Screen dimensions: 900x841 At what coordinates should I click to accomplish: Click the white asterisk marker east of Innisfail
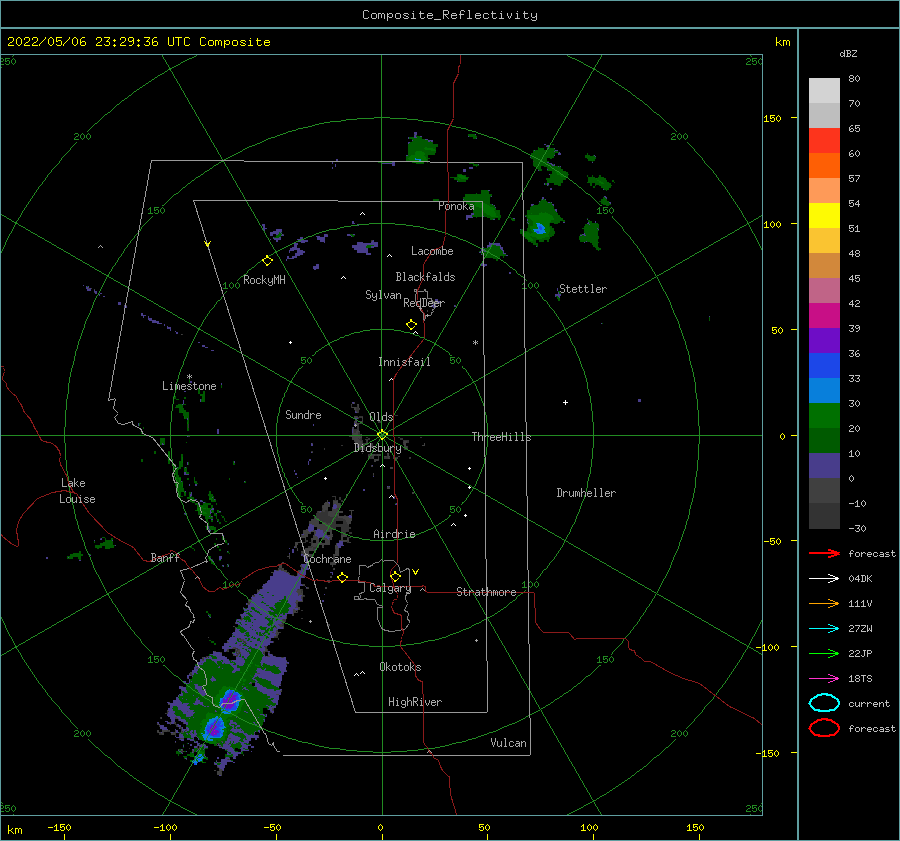point(475,343)
